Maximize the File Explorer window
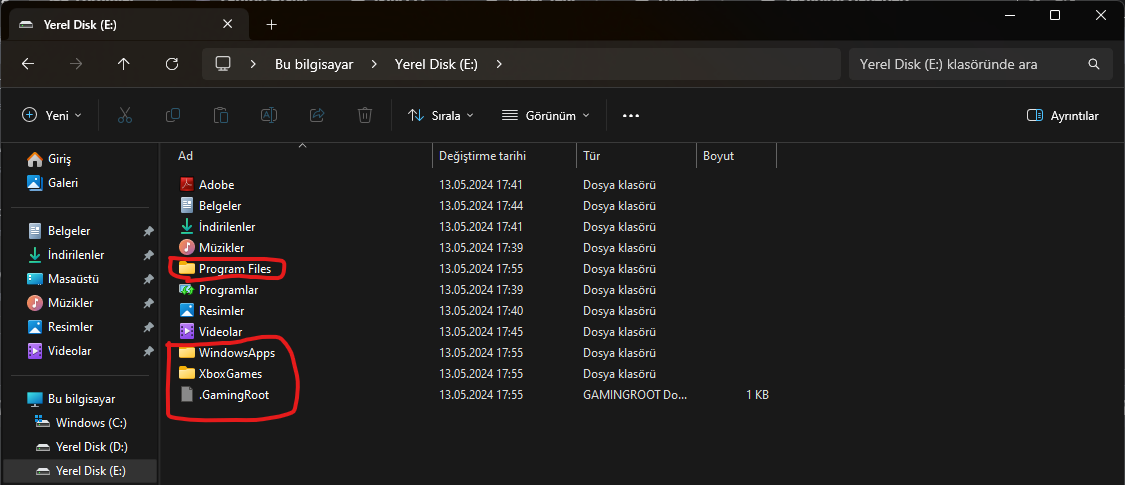 click(1055, 15)
